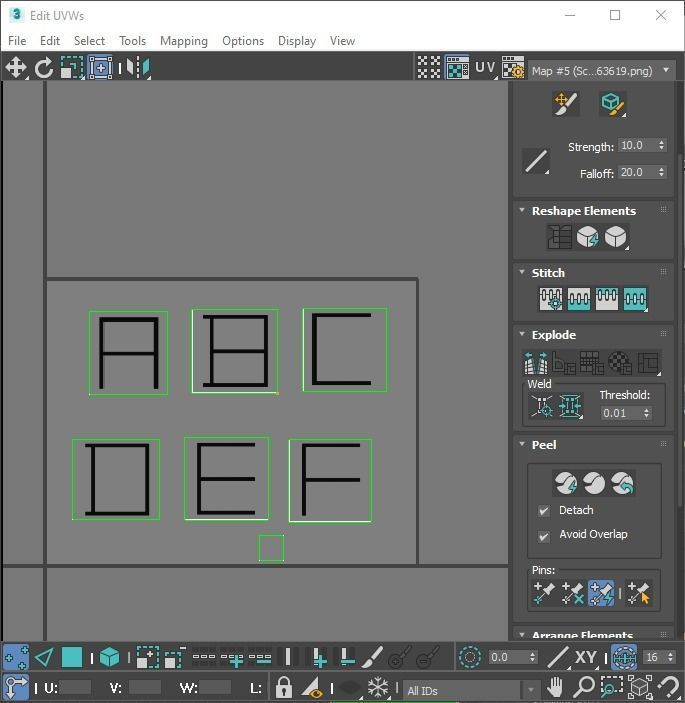The width and height of the screenshot is (685, 703).
Task: Click the brush falloff line icon
Action: click(536, 161)
